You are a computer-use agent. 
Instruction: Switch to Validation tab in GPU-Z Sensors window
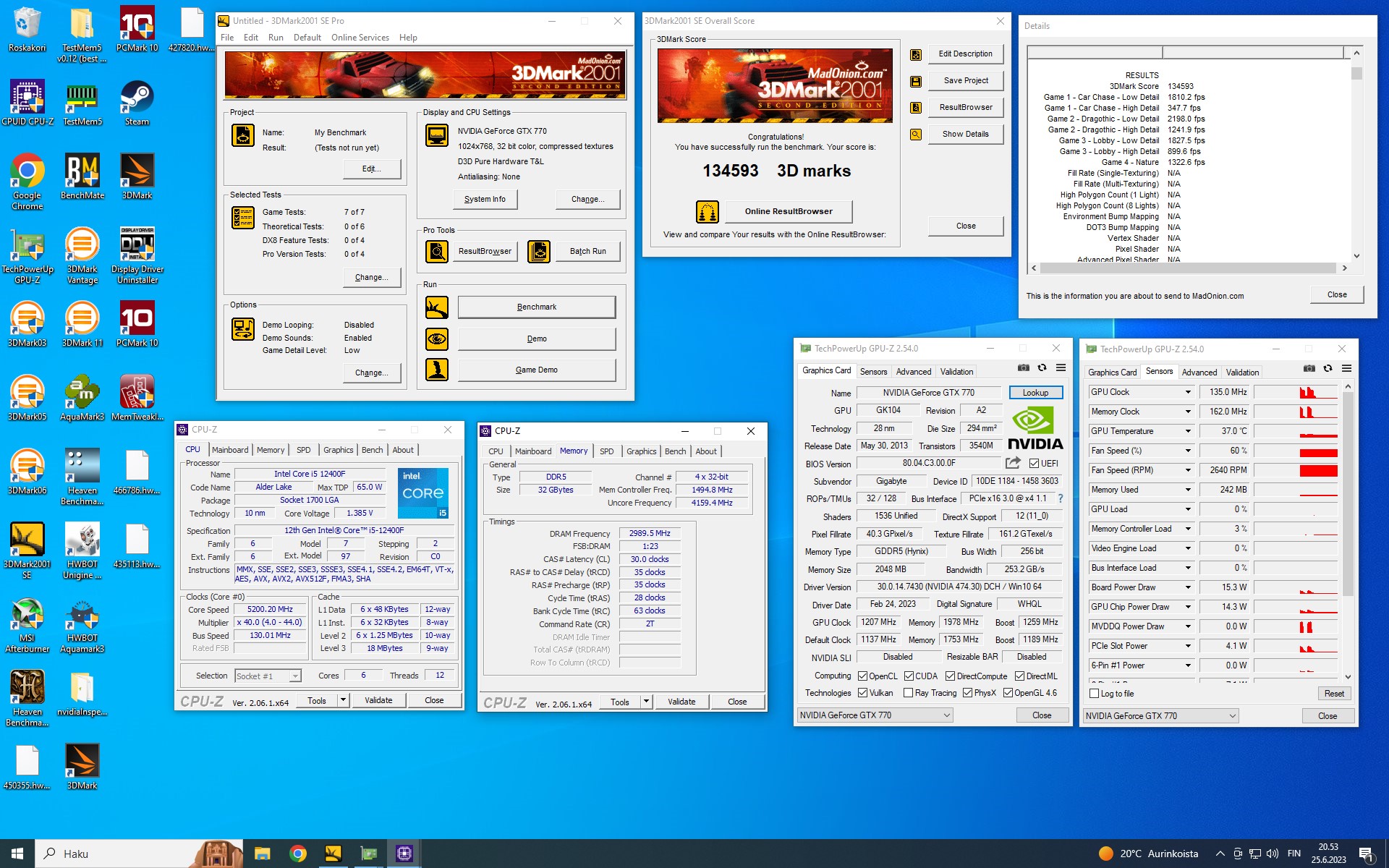coord(1242,373)
